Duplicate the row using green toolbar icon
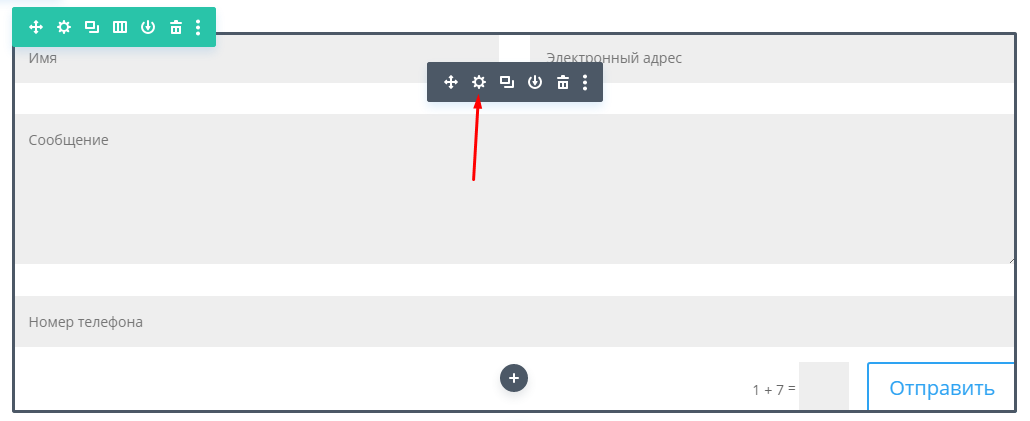The width and height of the screenshot is (1030, 421). point(91,27)
